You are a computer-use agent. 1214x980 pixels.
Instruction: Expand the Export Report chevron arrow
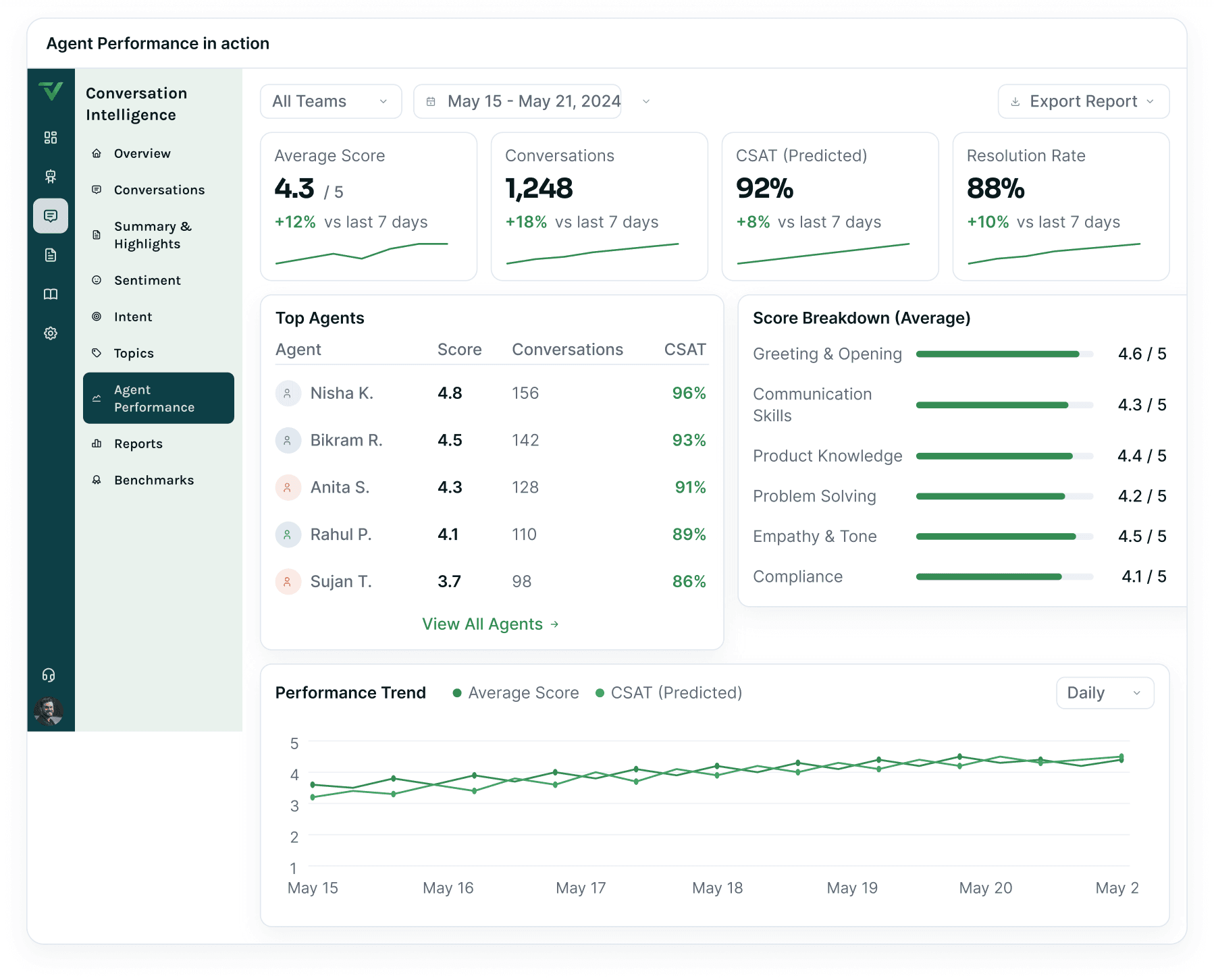tap(1150, 102)
